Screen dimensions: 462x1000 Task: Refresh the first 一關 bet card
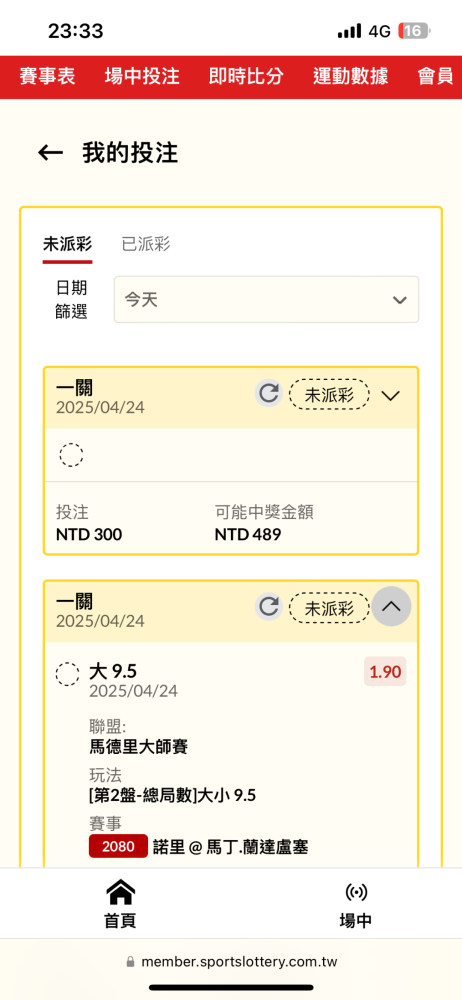(269, 393)
